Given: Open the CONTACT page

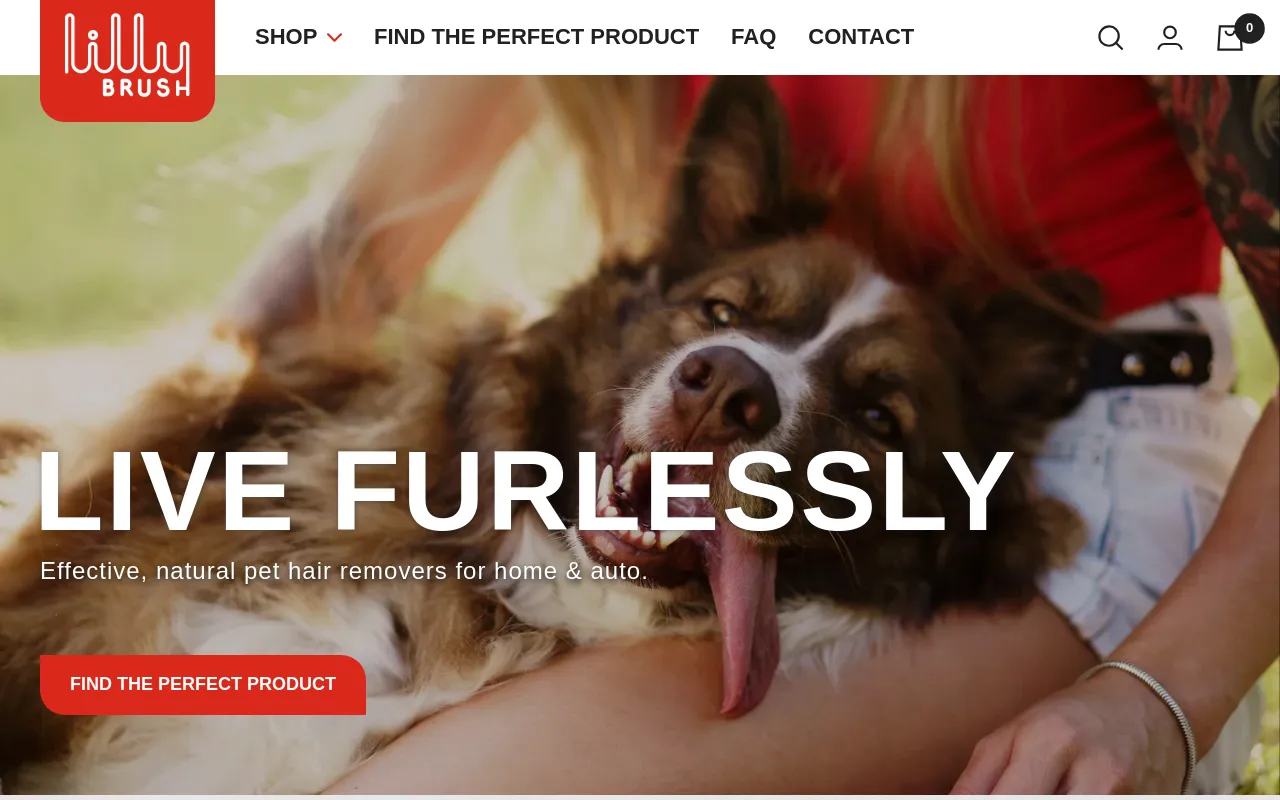Looking at the screenshot, I should 861,37.
